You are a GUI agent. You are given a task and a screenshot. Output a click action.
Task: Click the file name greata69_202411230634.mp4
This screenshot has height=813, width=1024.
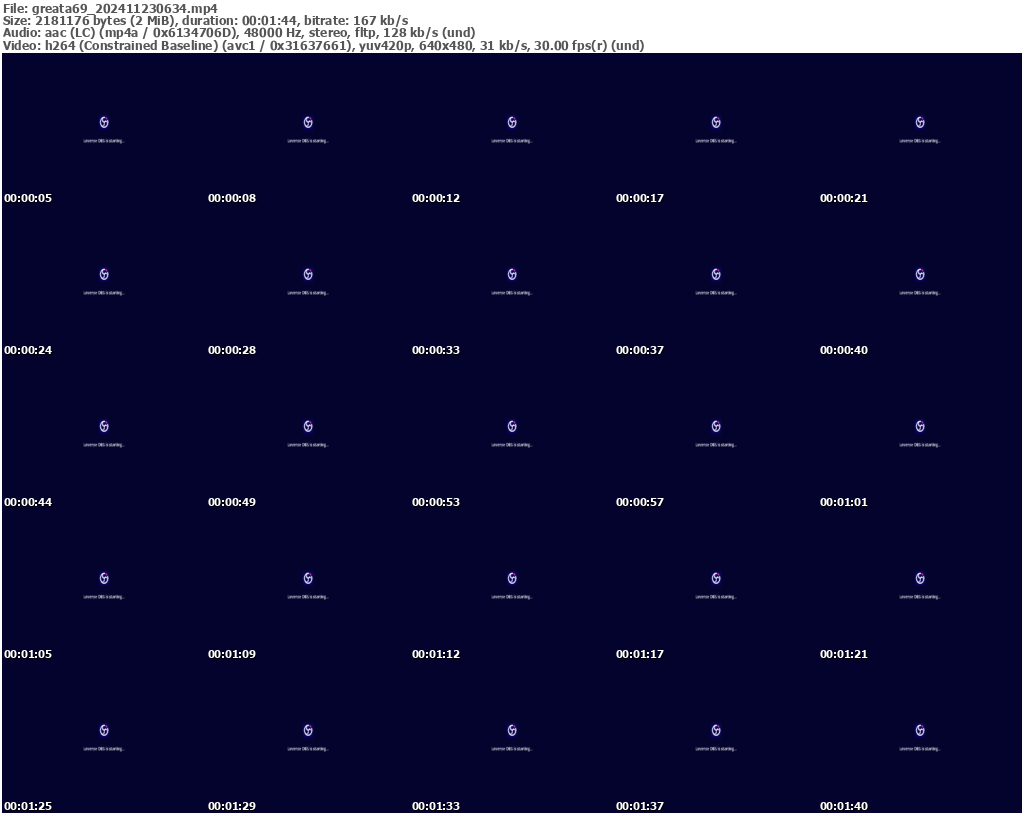click(x=124, y=8)
